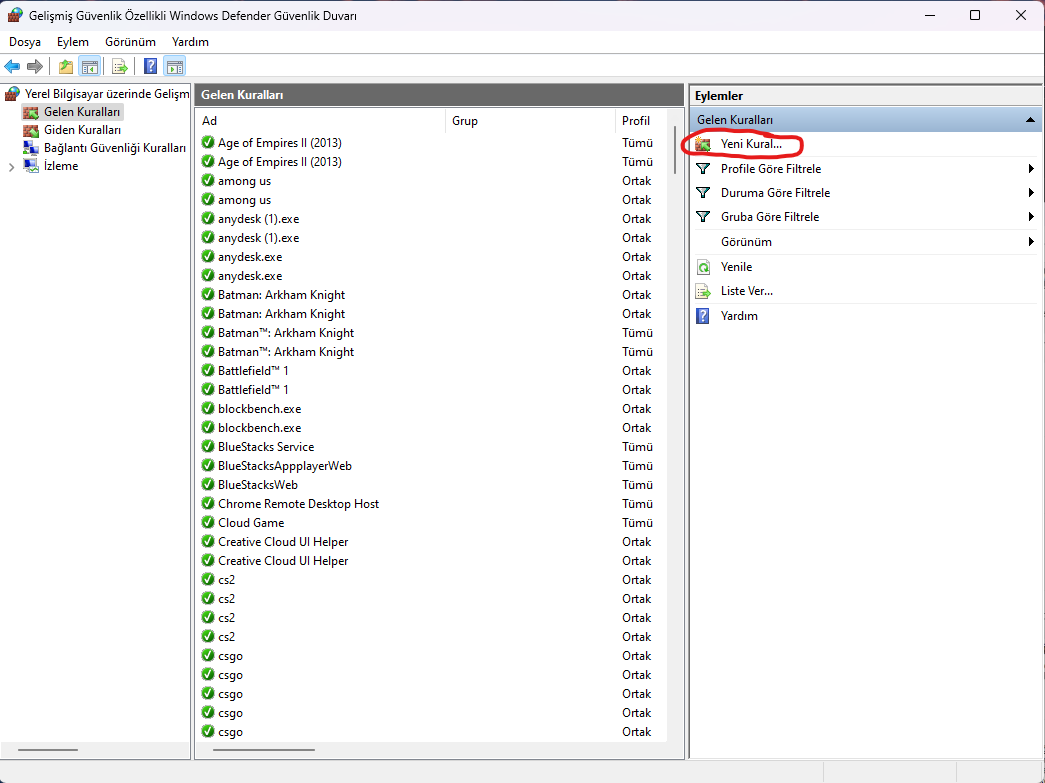Sort the list by the Grup column header
1045x783 pixels.
click(530, 121)
